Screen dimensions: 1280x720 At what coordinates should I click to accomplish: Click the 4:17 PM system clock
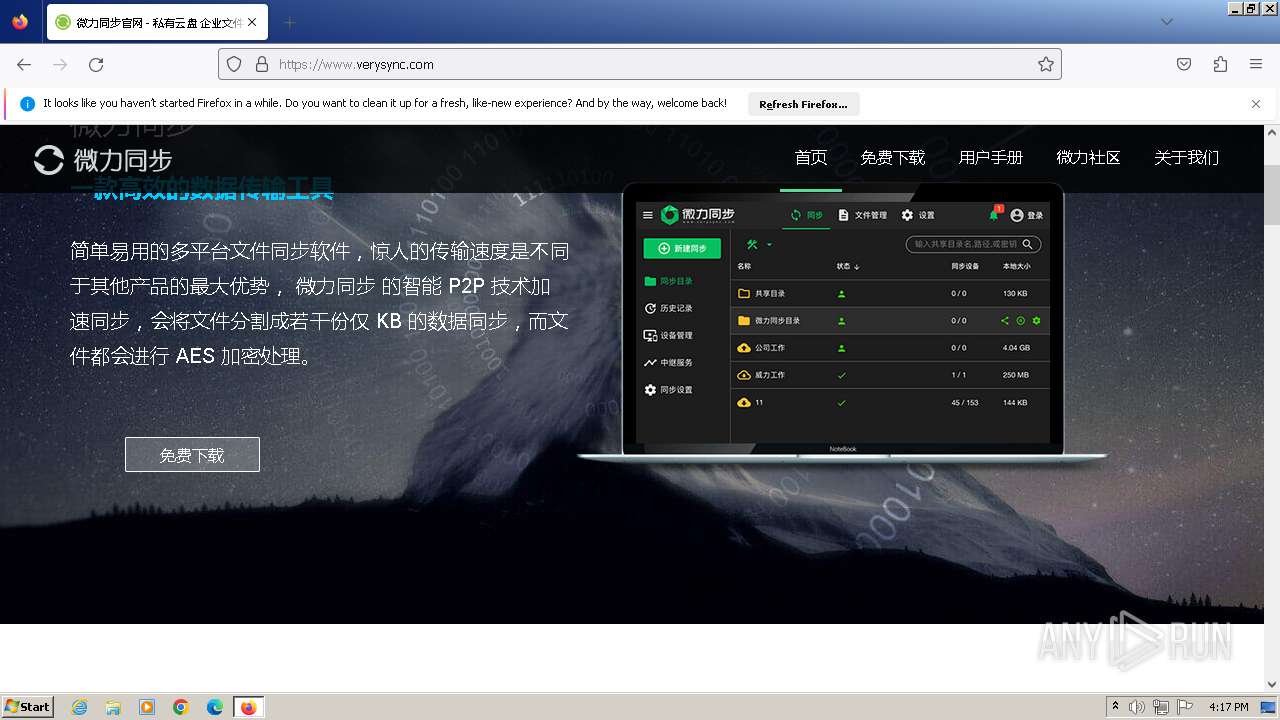coord(1228,707)
